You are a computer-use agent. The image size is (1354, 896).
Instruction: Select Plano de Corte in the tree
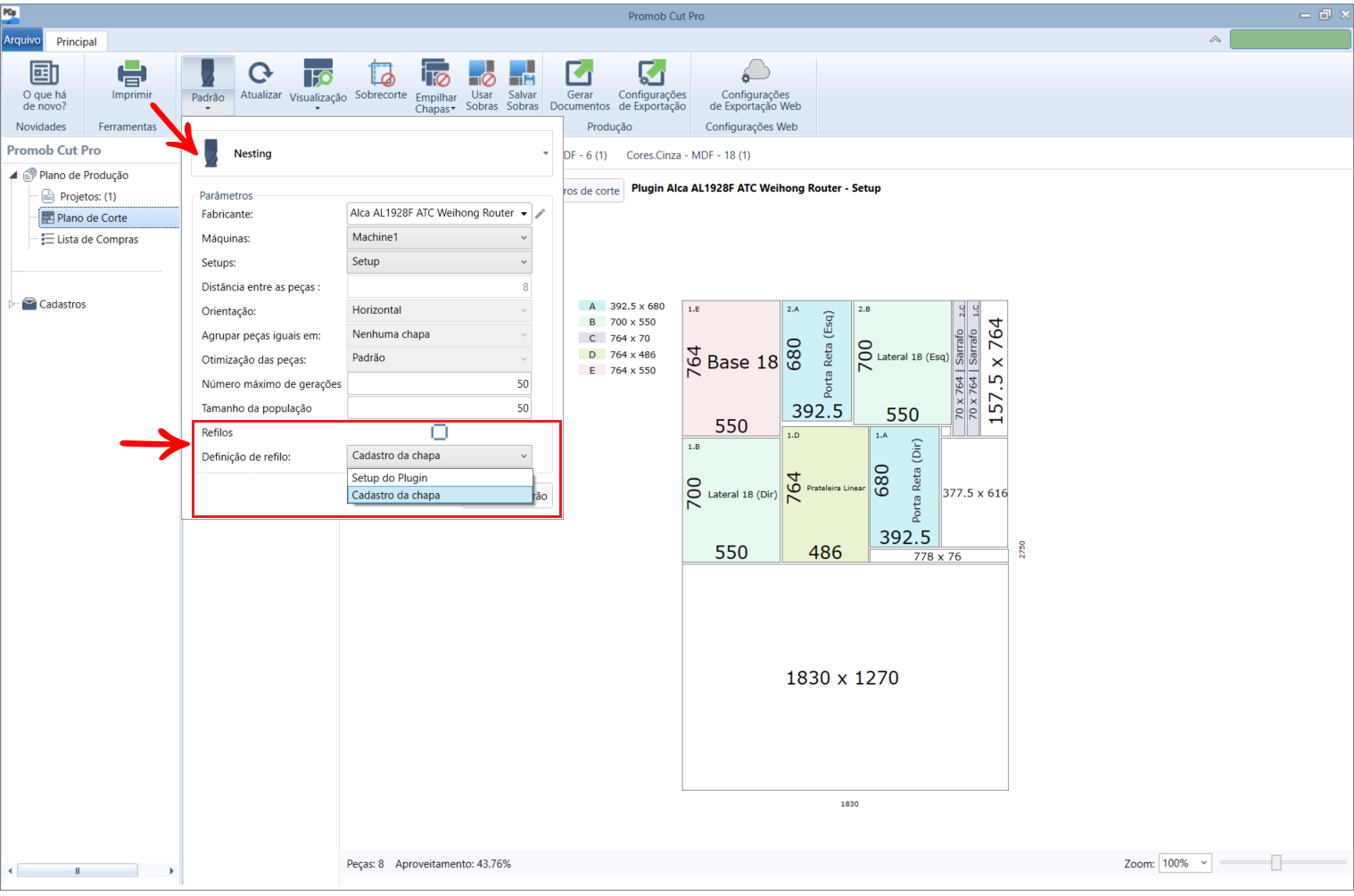click(92, 218)
